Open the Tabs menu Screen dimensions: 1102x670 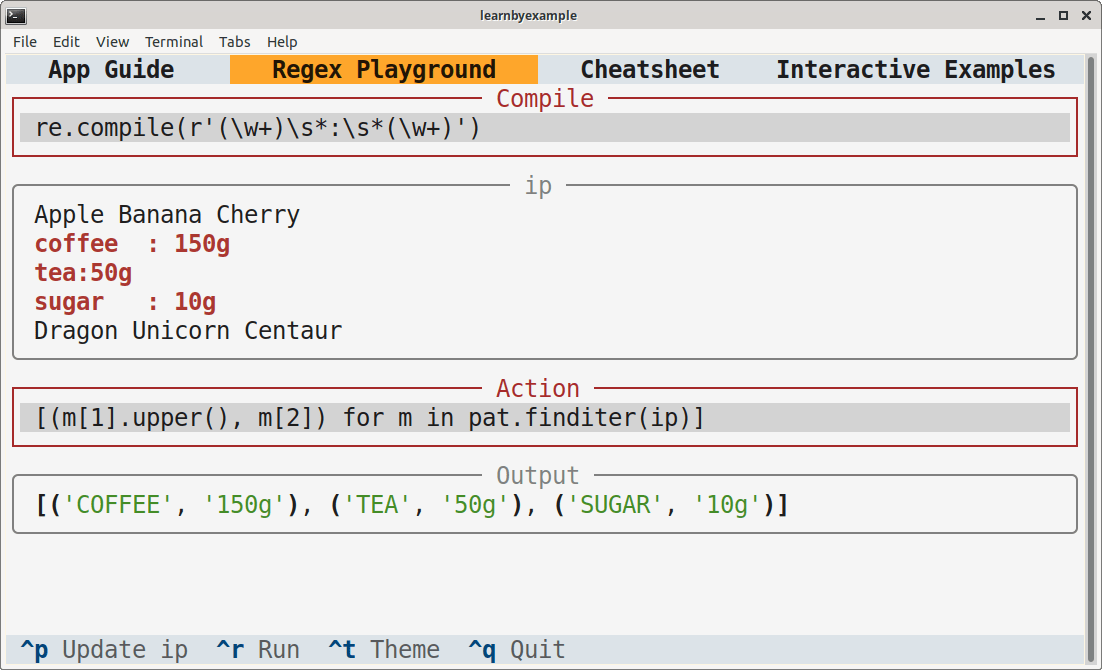coord(235,42)
